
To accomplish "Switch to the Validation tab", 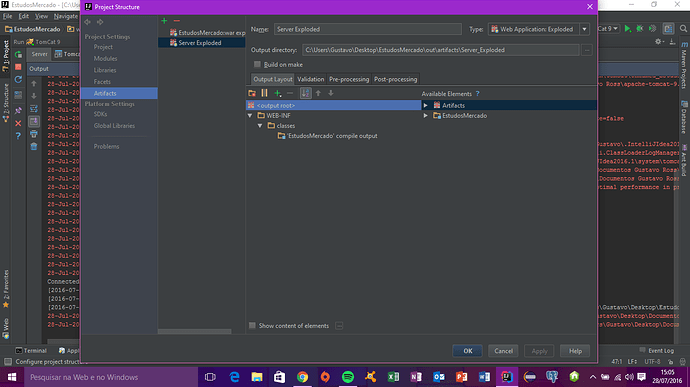I will pyautogui.click(x=311, y=79).
